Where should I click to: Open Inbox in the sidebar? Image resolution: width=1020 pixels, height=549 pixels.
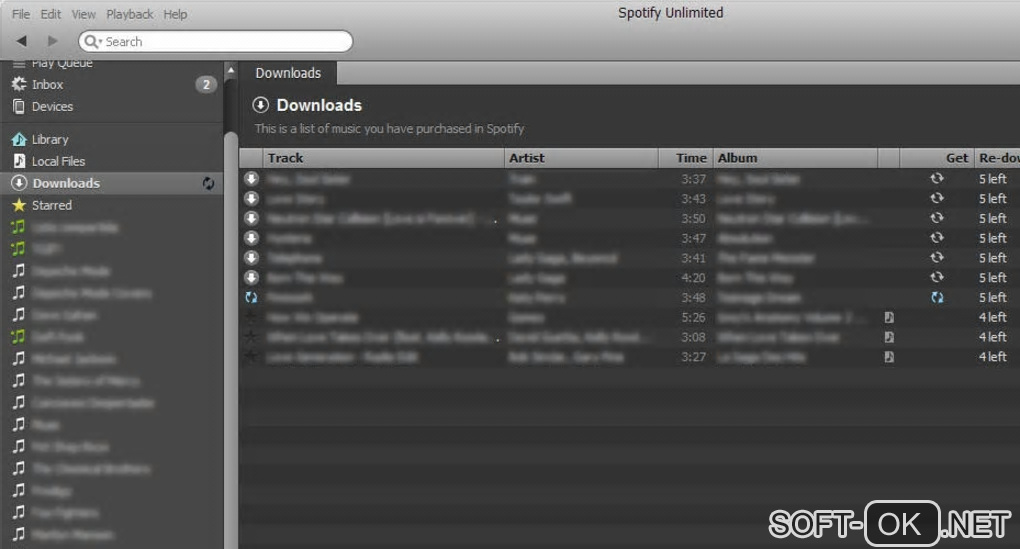coord(47,85)
